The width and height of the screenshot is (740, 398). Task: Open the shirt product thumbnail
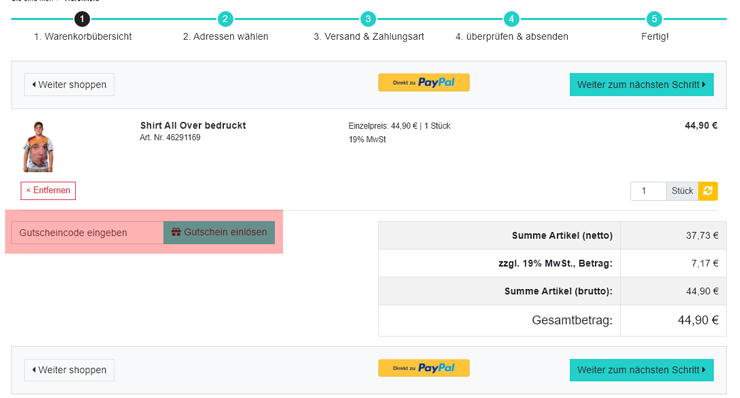38,147
